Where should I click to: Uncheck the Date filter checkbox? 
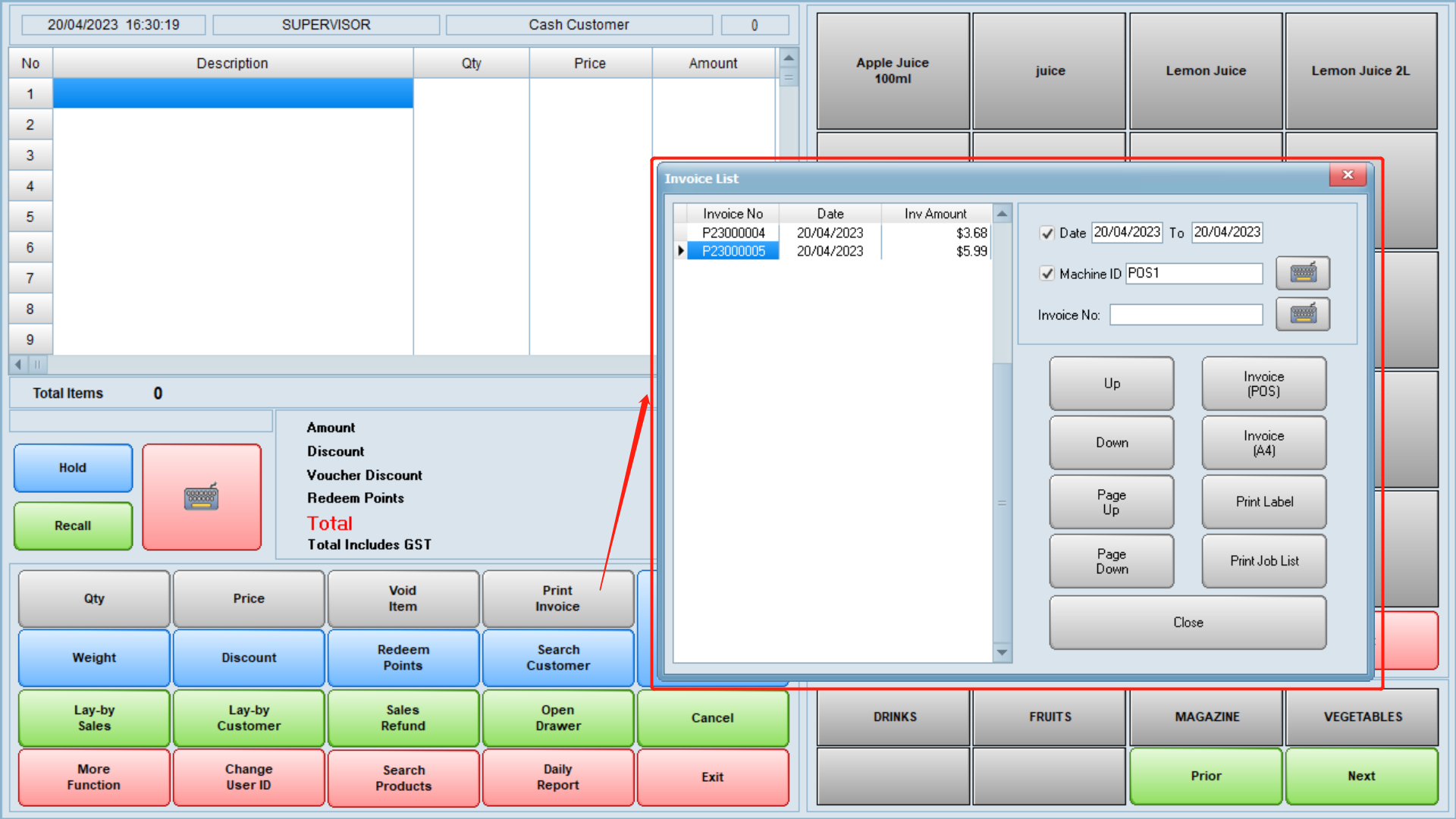pyautogui.click(x=1049, y=233)
